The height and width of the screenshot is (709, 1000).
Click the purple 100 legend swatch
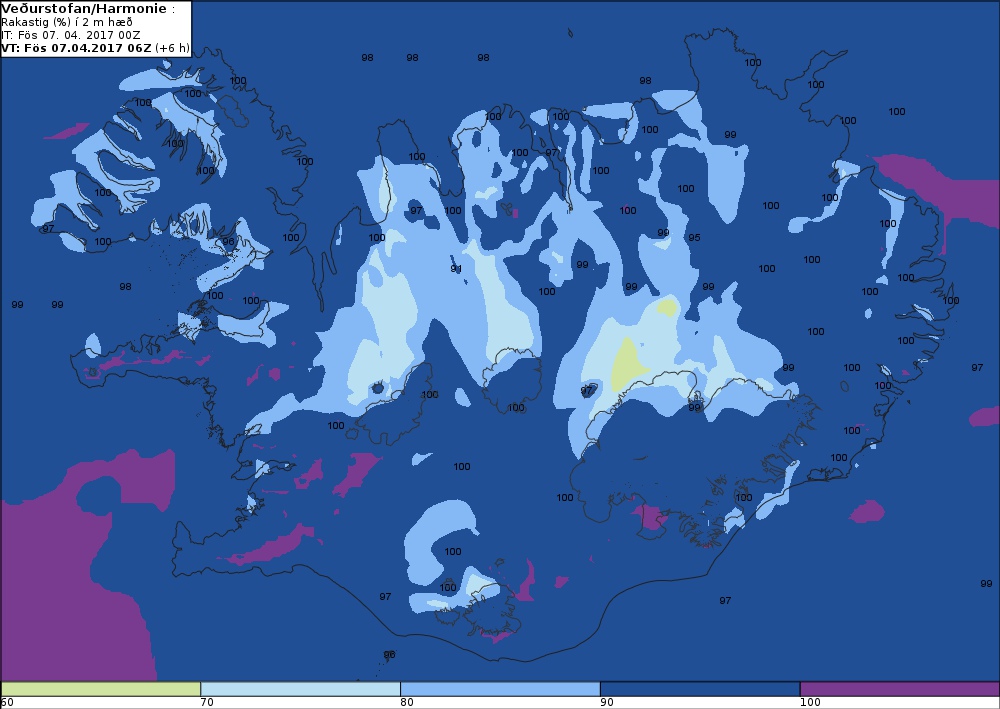coord(899,689)
